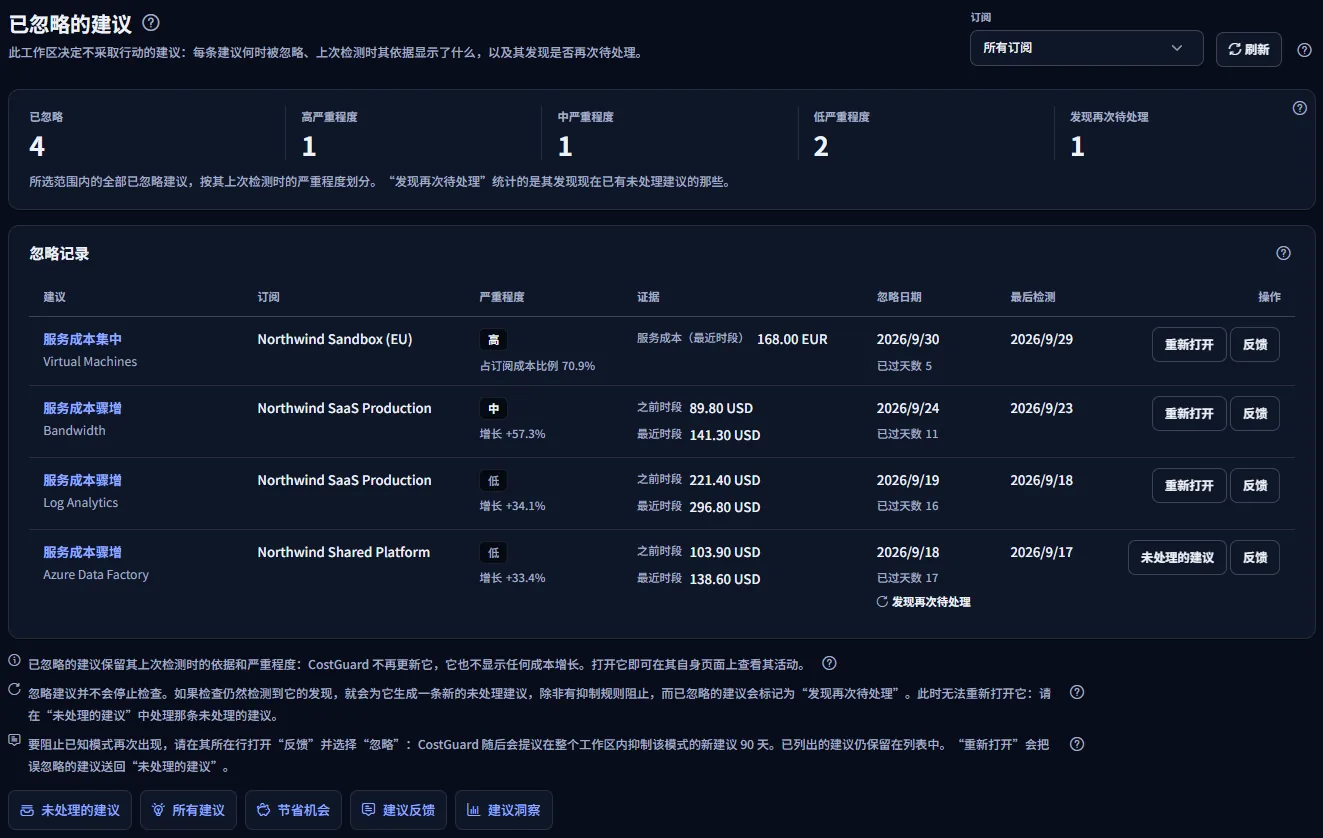Click Northwind Sandbox (EU) subscription cell
Screen dimensions: 1323x838
click(335, 340)
